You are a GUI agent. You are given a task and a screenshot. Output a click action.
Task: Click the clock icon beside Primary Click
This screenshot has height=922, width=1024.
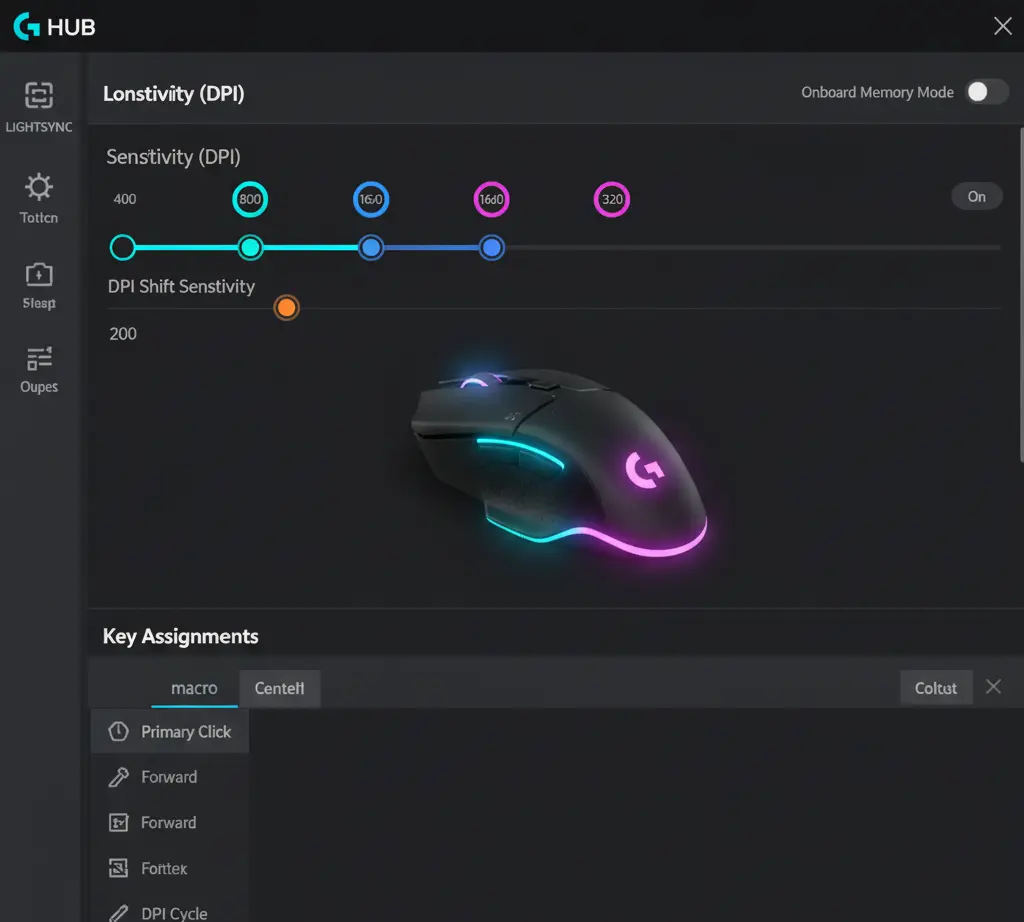(x=118, y=732)
